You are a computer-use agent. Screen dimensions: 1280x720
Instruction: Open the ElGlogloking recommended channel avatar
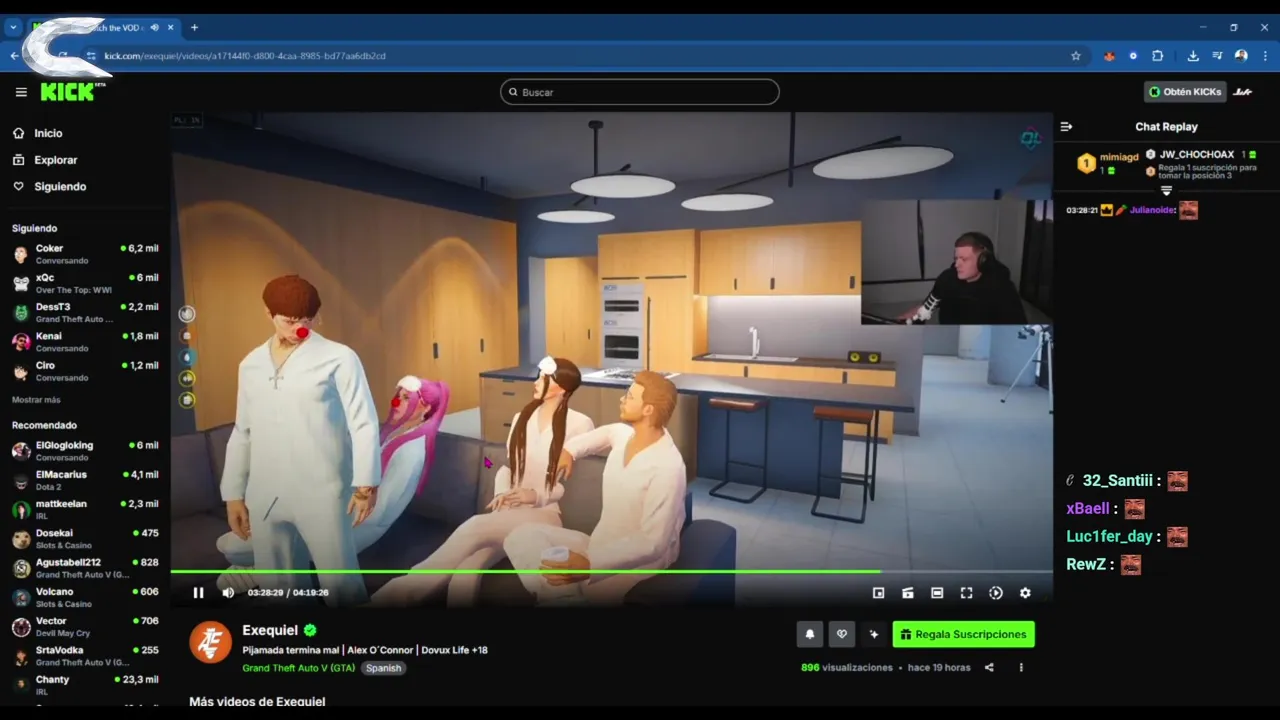[21, 451]
